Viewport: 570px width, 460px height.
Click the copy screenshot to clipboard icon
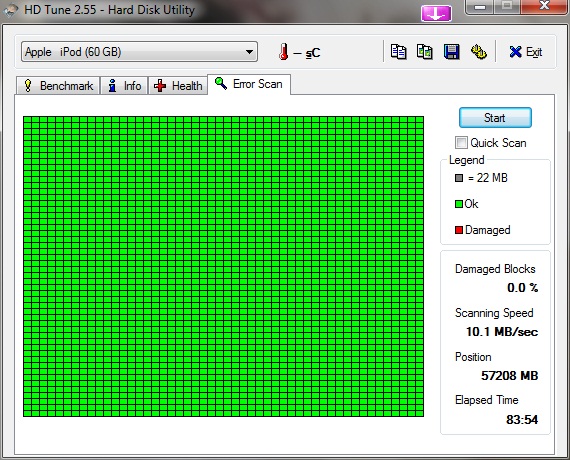pyautogui.click(x=425, y=52)
